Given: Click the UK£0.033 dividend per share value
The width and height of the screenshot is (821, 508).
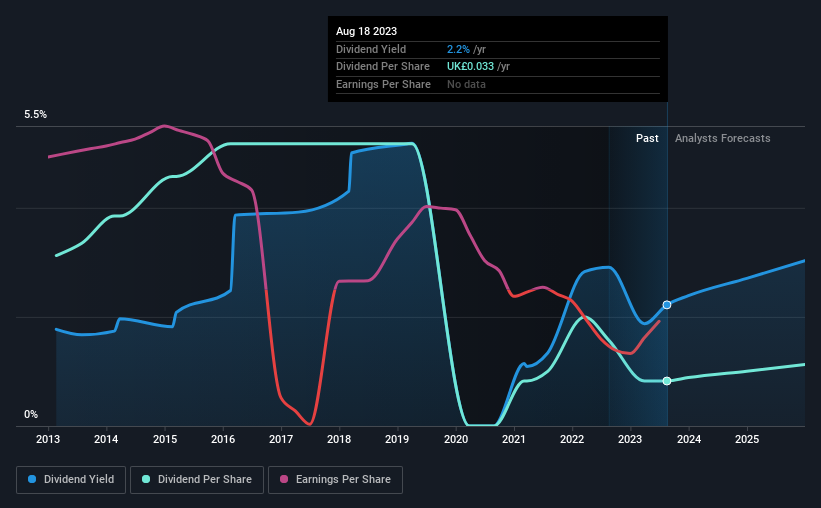Looking at the screenshot, I should tap(470, 67).
